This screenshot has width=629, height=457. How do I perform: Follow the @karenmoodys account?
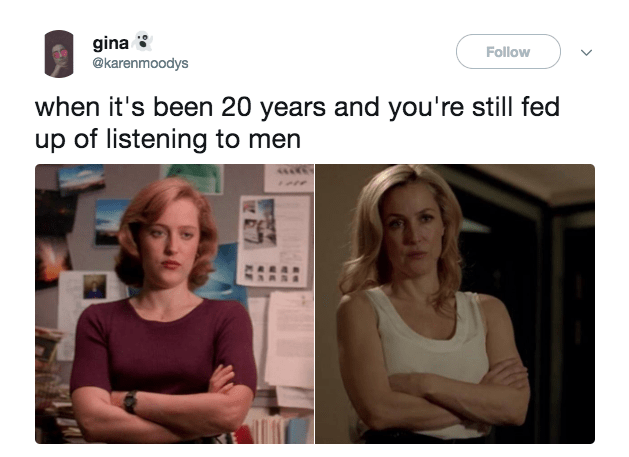pos(508,51)
